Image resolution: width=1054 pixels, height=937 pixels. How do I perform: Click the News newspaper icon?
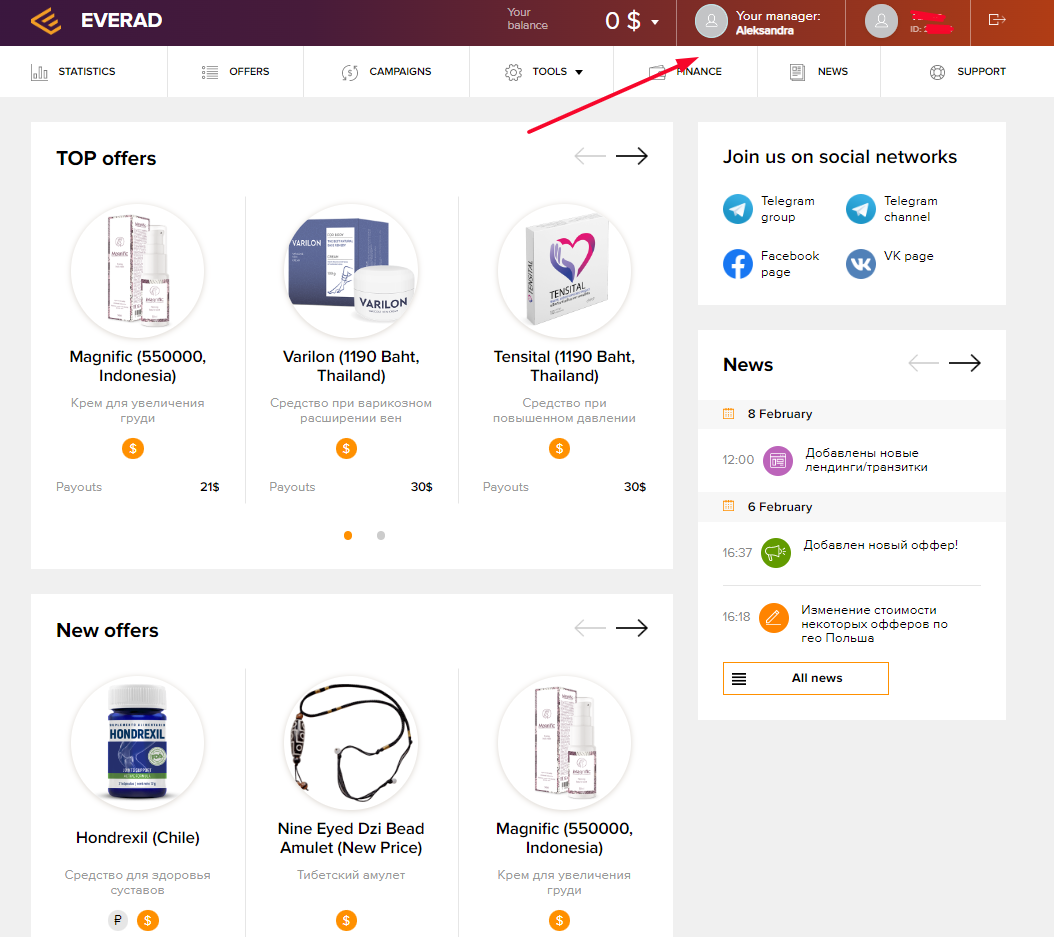[797, 72]
